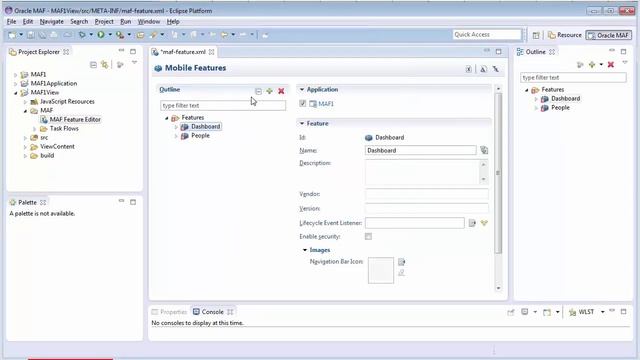The image size is (640, 360).
Task: Expand the MAF1Application project
Action: [16, 84]
